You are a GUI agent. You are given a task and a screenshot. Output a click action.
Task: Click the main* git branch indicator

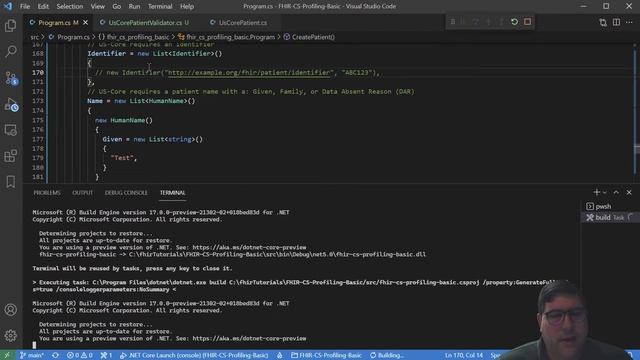pyautogui.click(x=31, y=355)
